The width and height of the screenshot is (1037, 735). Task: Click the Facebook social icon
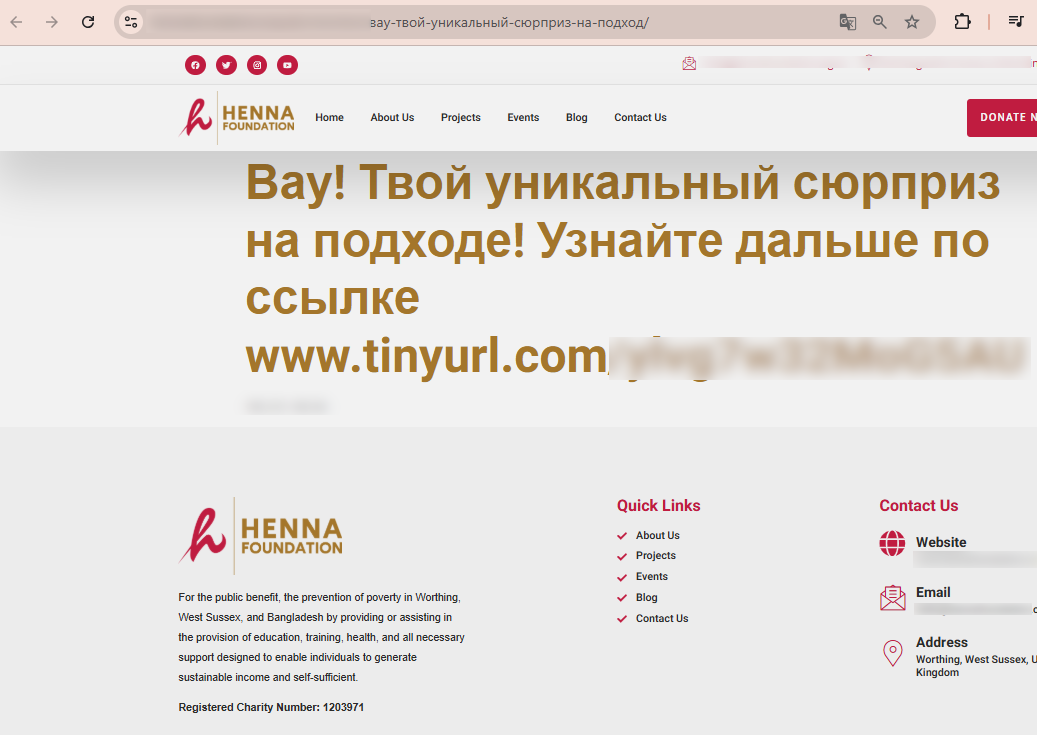pyautogui.click(x=195, y=65)
